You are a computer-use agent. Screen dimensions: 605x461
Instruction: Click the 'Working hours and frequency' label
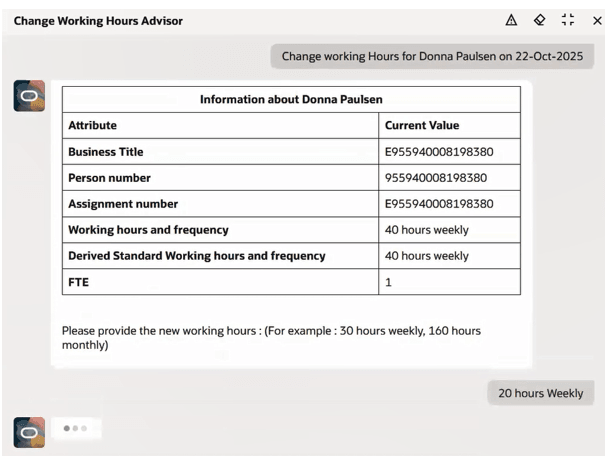149,230
